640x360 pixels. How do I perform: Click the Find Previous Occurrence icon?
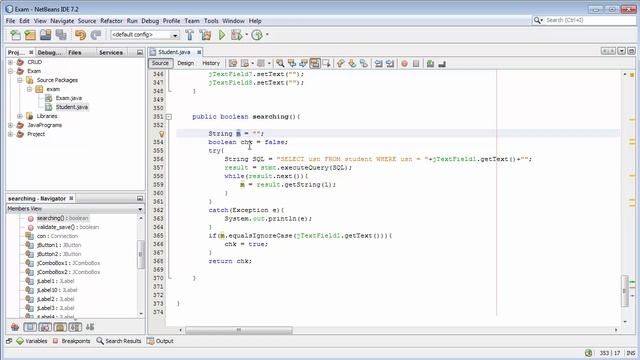291,63
